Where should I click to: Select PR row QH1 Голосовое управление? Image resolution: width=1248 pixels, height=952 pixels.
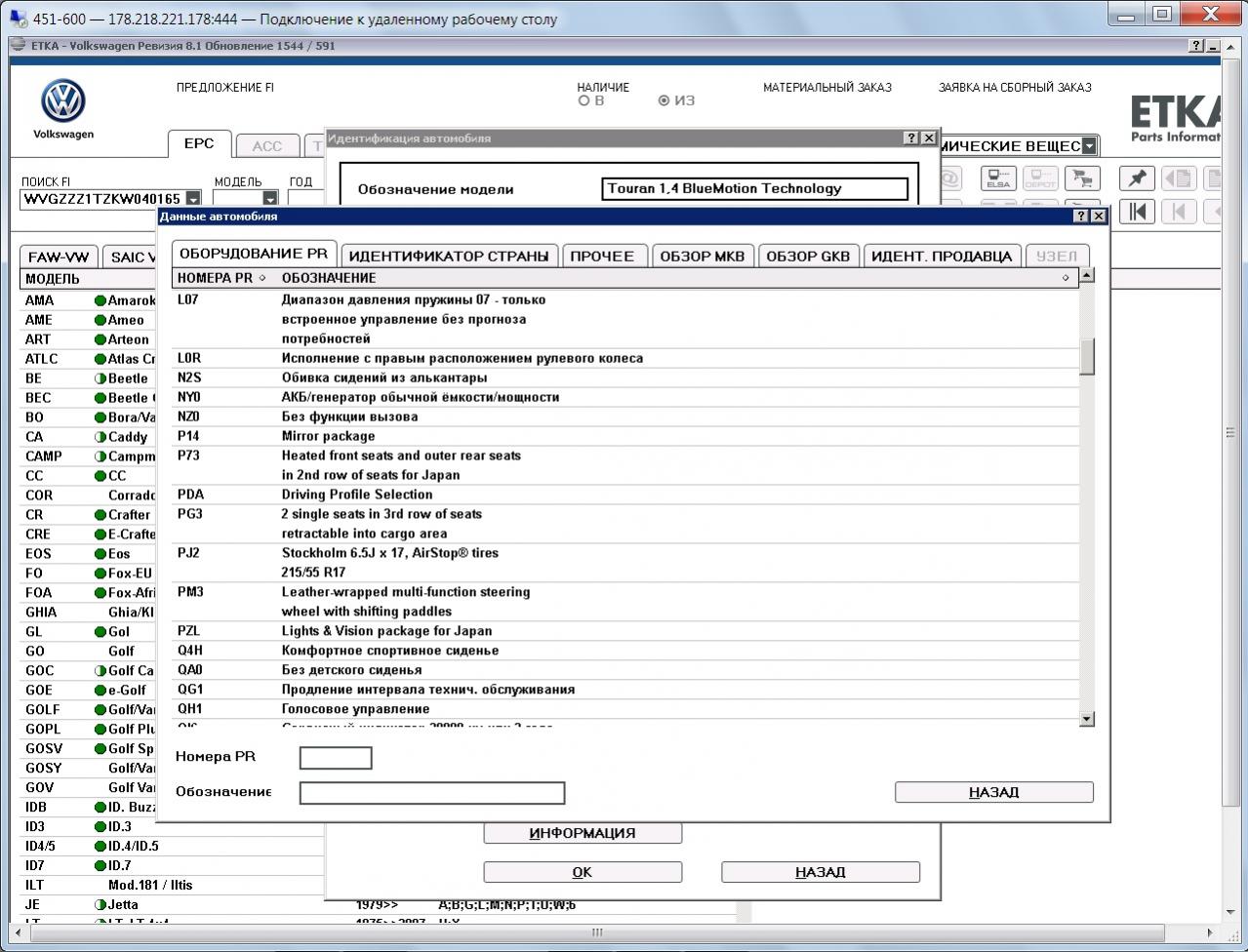(x=626, y=709)
